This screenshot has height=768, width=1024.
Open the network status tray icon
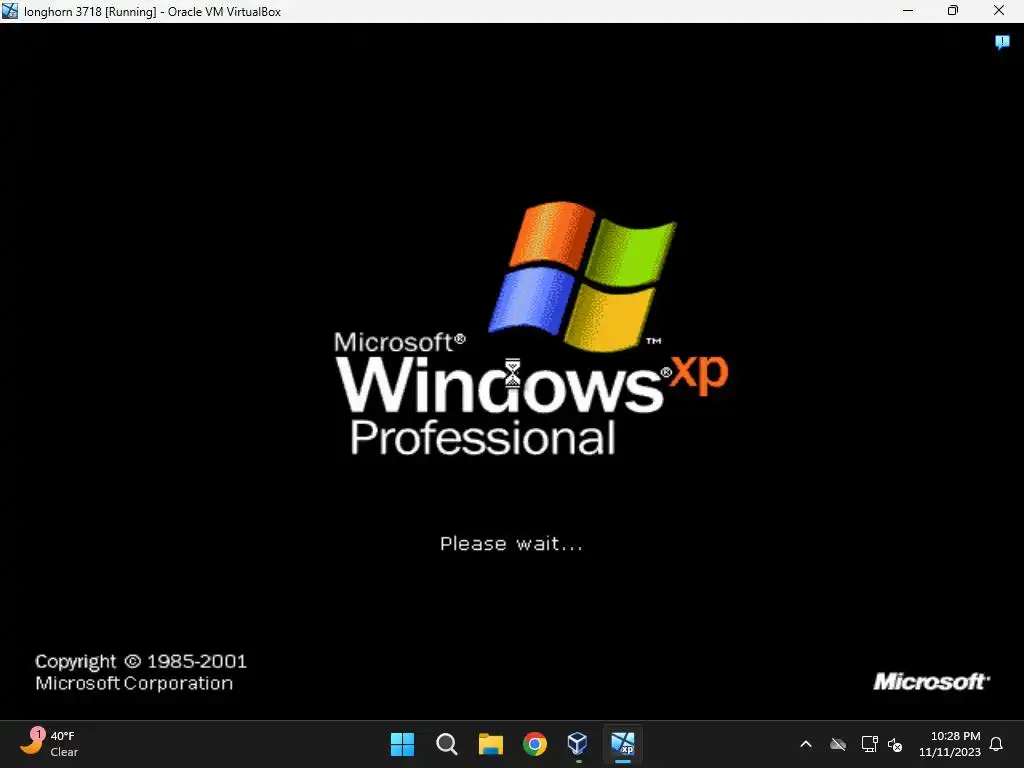869,744
